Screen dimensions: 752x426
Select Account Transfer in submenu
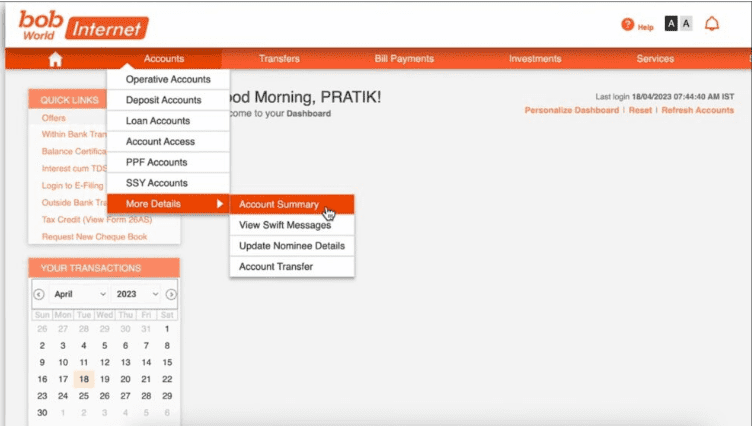[292, 266]
